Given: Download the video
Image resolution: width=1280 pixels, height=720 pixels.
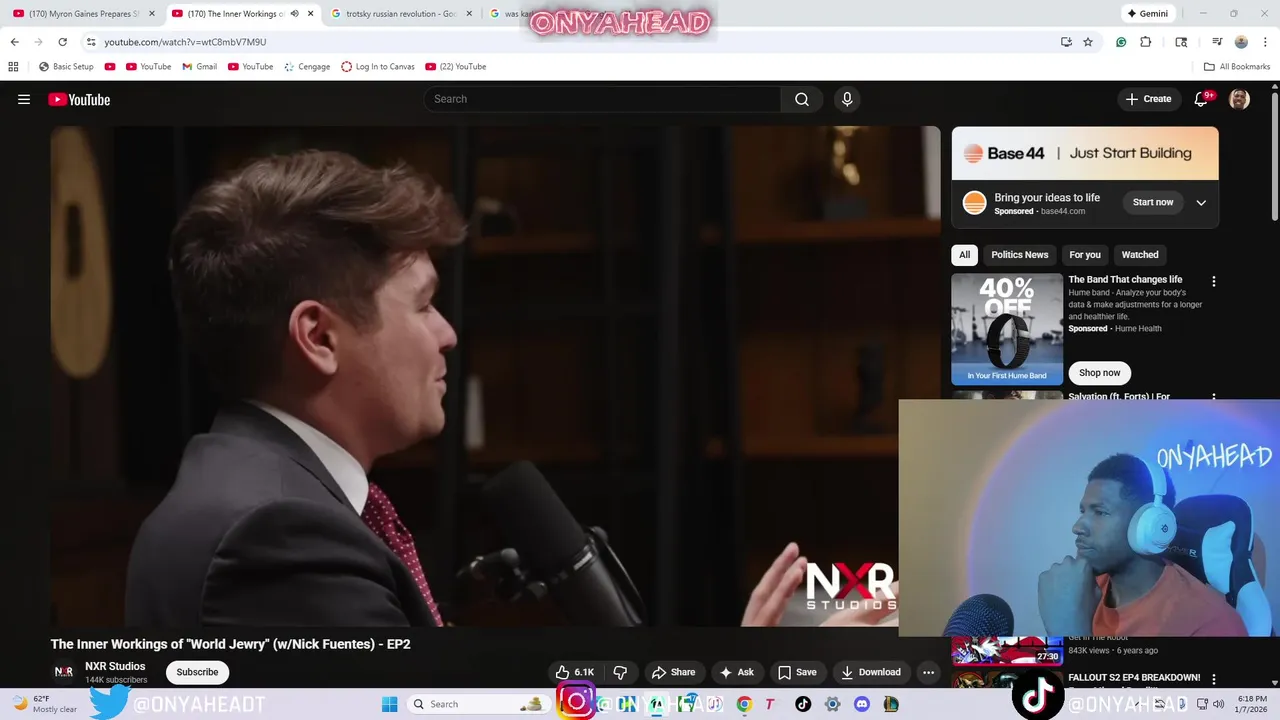Looking at the screenshot, I should coord(871,672).
